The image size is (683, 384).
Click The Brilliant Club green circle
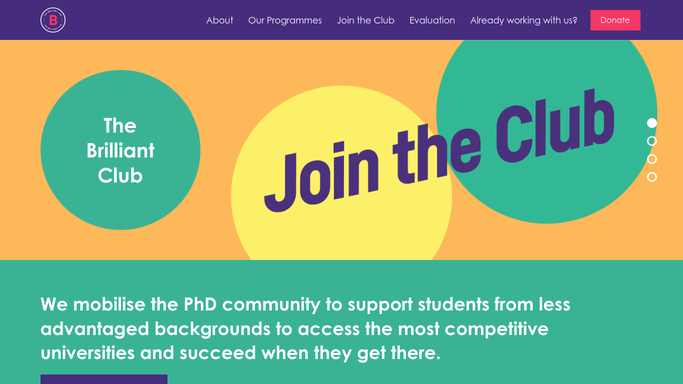pyautogui.click(x=120, y=150)
